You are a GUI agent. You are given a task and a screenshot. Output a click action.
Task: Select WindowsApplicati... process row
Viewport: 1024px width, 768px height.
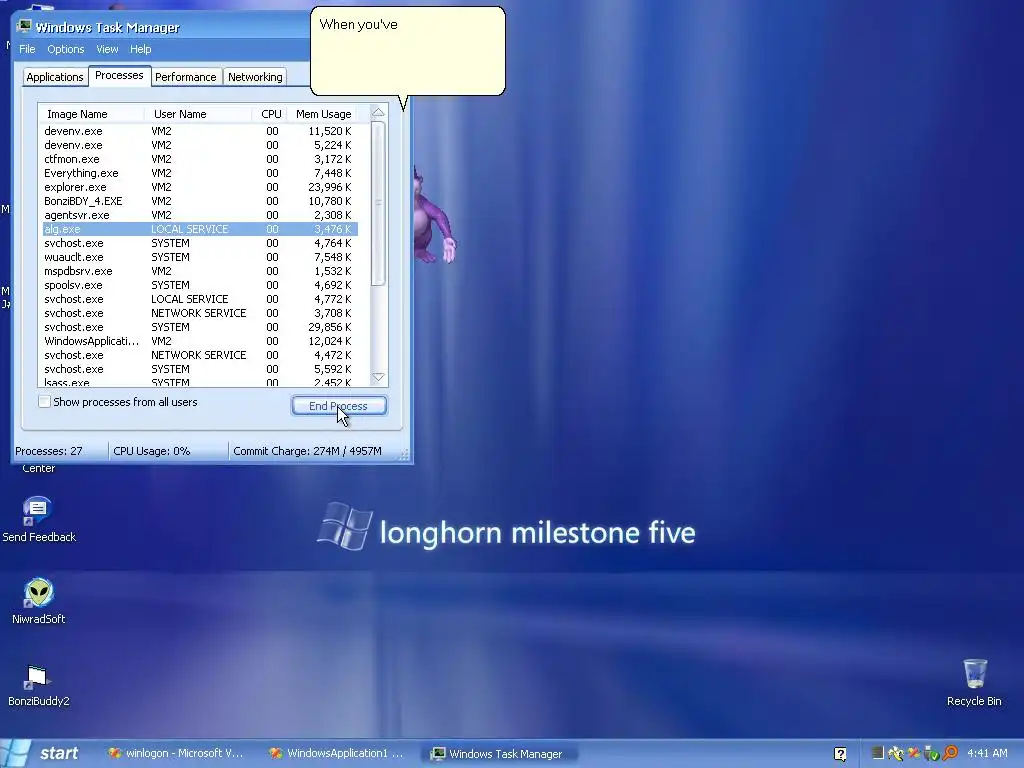click(200, 341)
